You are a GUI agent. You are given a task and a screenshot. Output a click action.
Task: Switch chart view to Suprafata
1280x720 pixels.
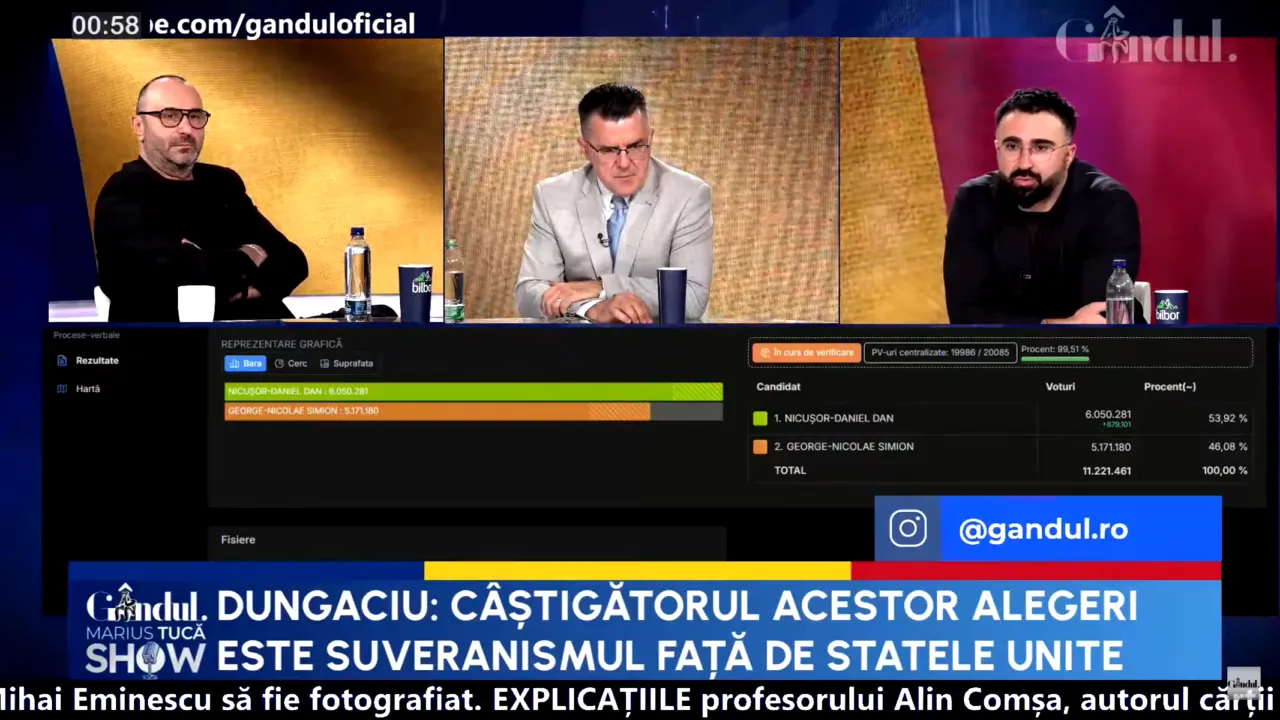click(x=347, y=364)
